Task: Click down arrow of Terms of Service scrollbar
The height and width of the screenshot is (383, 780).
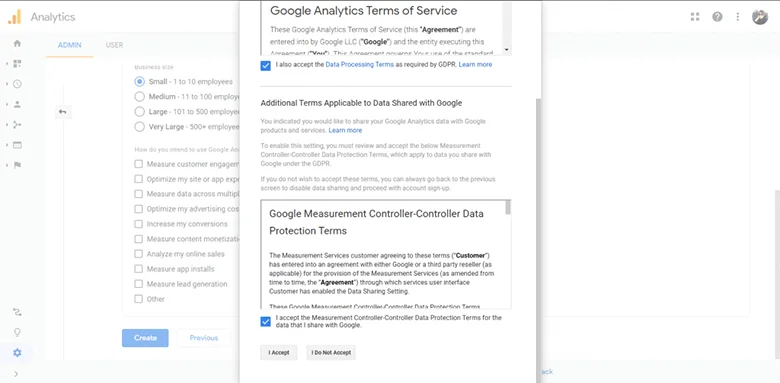Action: click(x=506, y=50)
